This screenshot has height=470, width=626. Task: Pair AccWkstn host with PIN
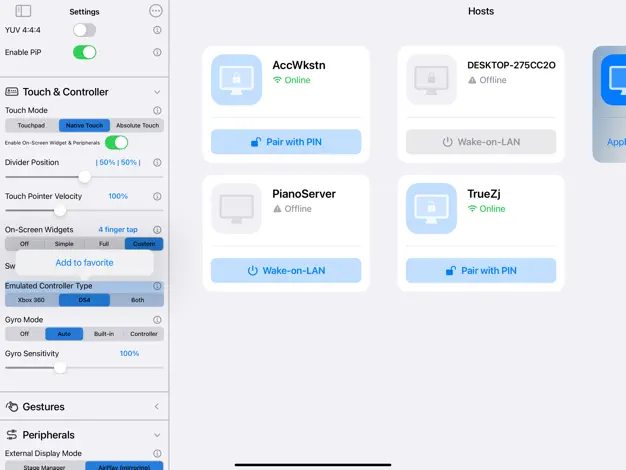click(286, 142)
